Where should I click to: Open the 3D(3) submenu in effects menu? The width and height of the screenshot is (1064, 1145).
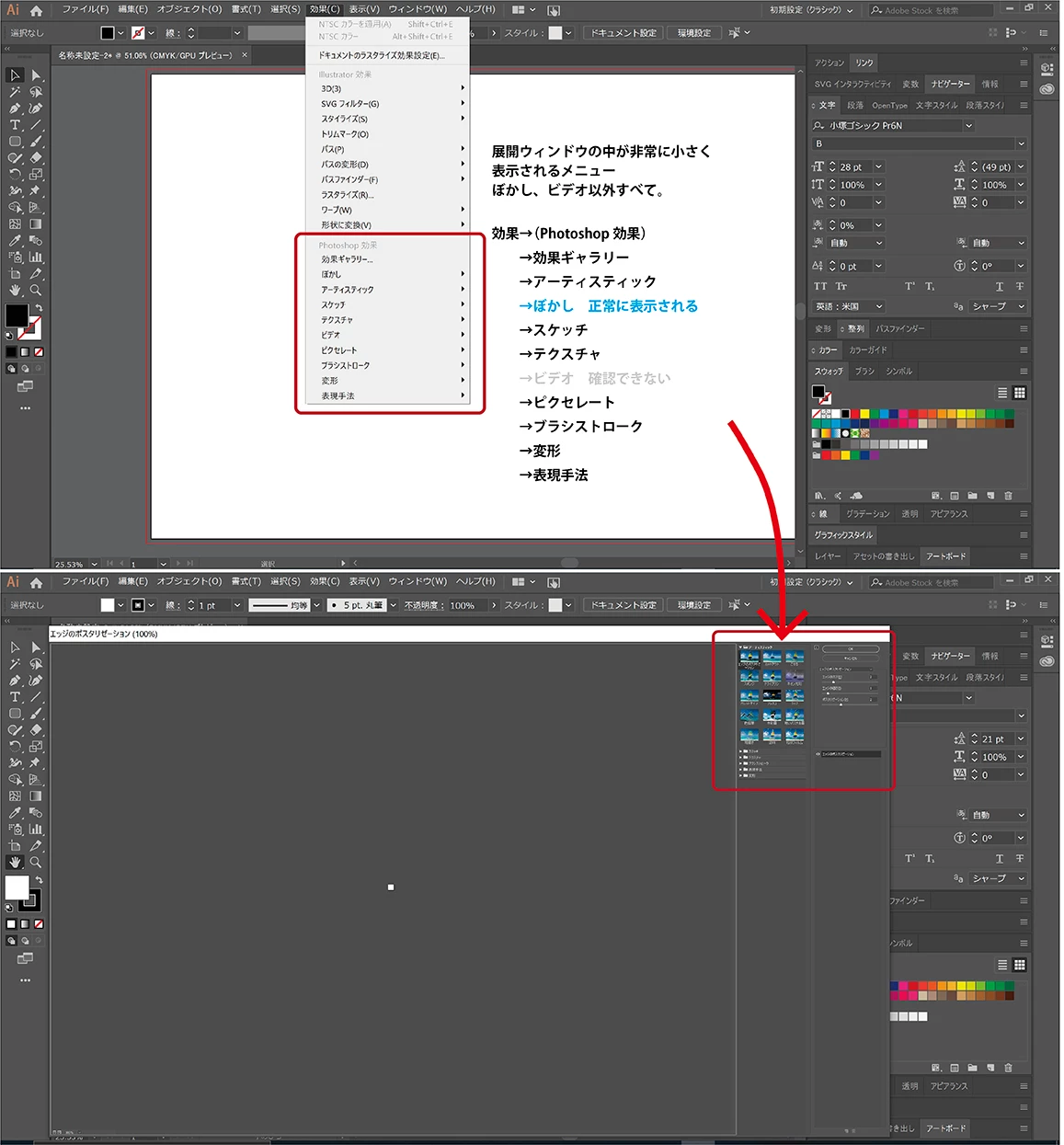pos(389,89)
